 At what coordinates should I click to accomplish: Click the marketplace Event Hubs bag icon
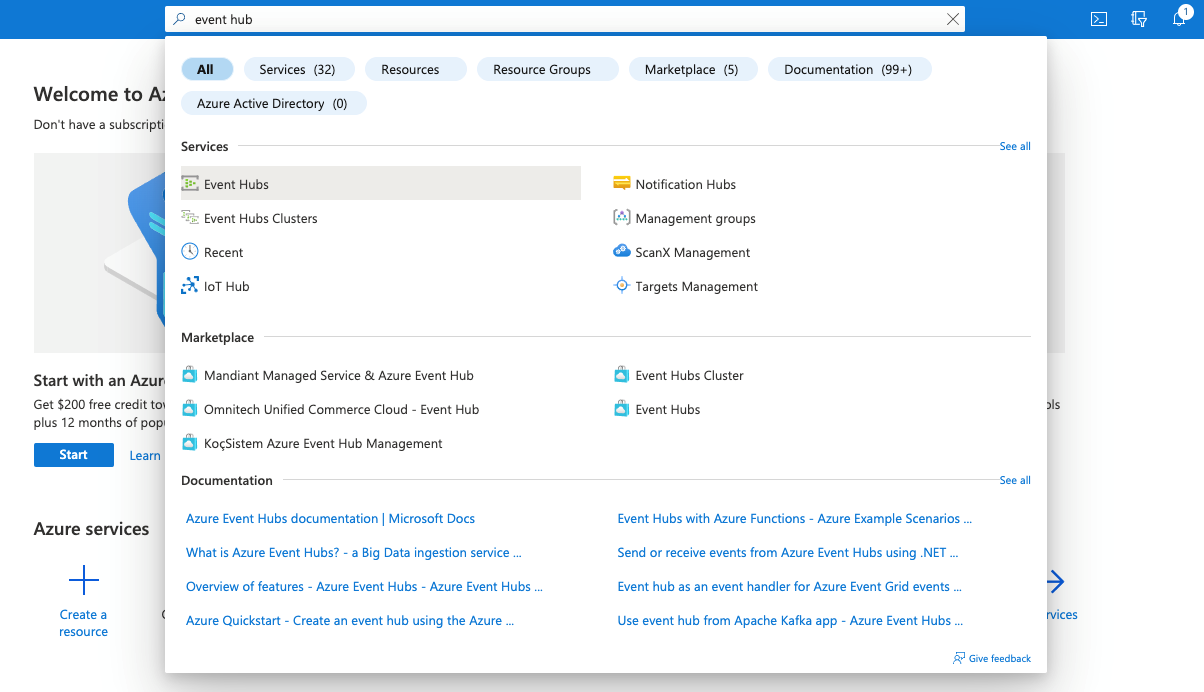pos(622,409)
